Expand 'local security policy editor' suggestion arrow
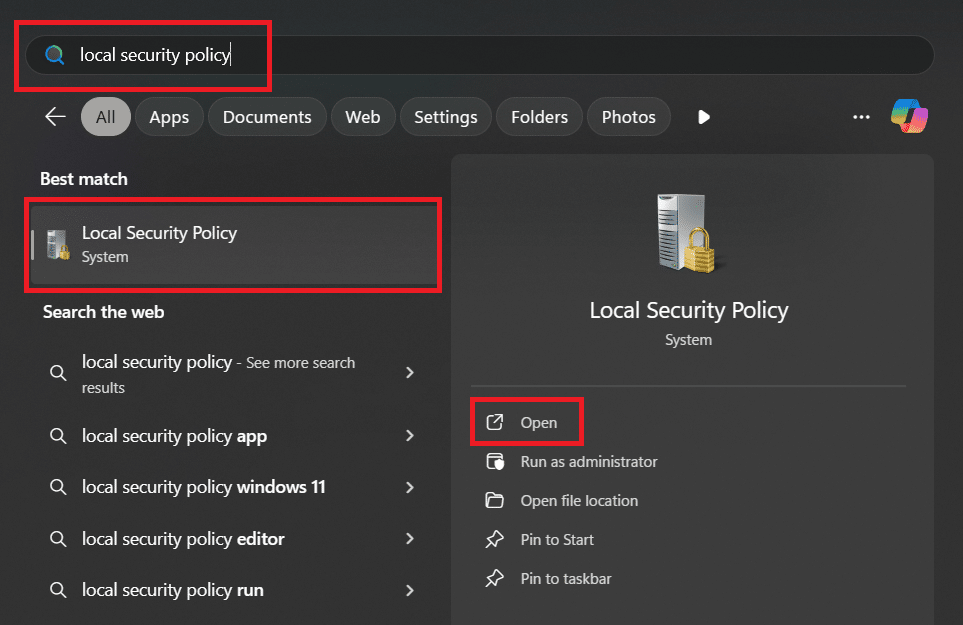 pyautogui.click(x=409, y=539)
